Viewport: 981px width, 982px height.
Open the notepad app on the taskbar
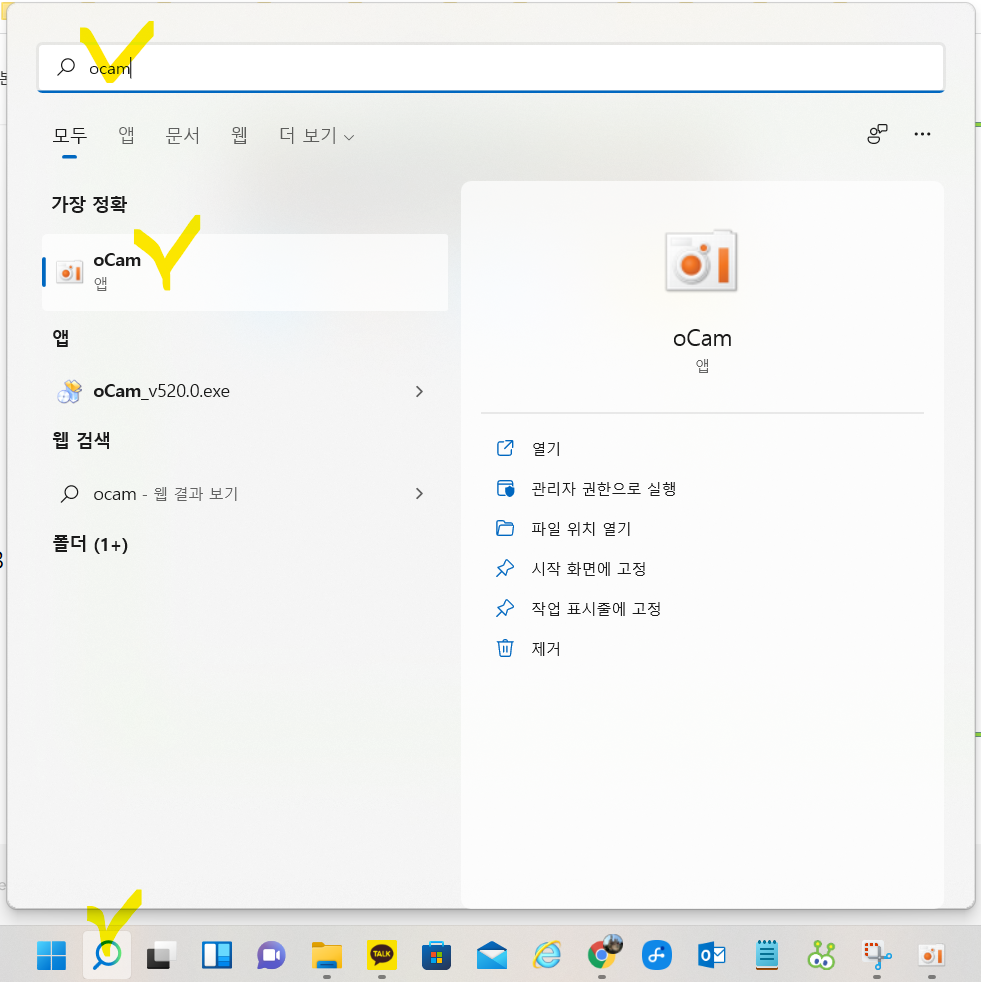[x=767, y=955]
